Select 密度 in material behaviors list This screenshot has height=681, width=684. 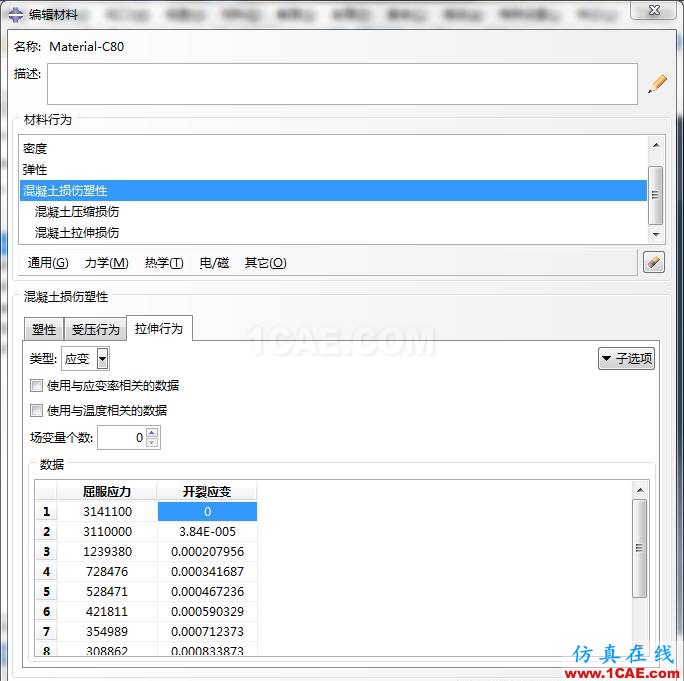(333, 148)
